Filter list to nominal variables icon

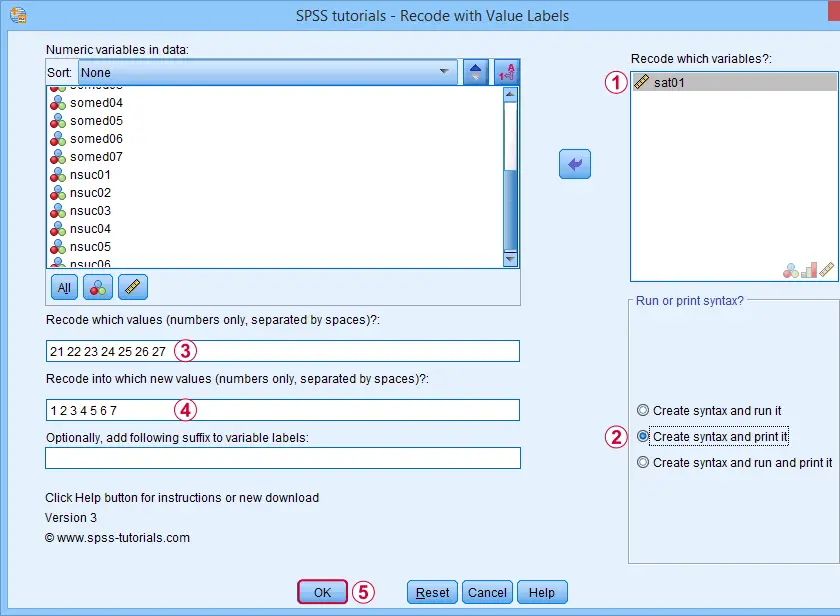tap(98, 287)
